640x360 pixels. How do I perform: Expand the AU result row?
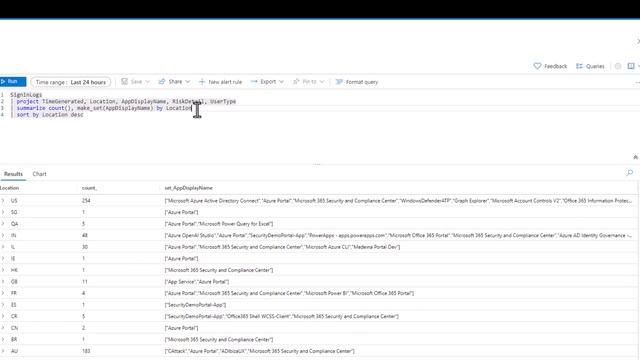(x=3, y=351)
